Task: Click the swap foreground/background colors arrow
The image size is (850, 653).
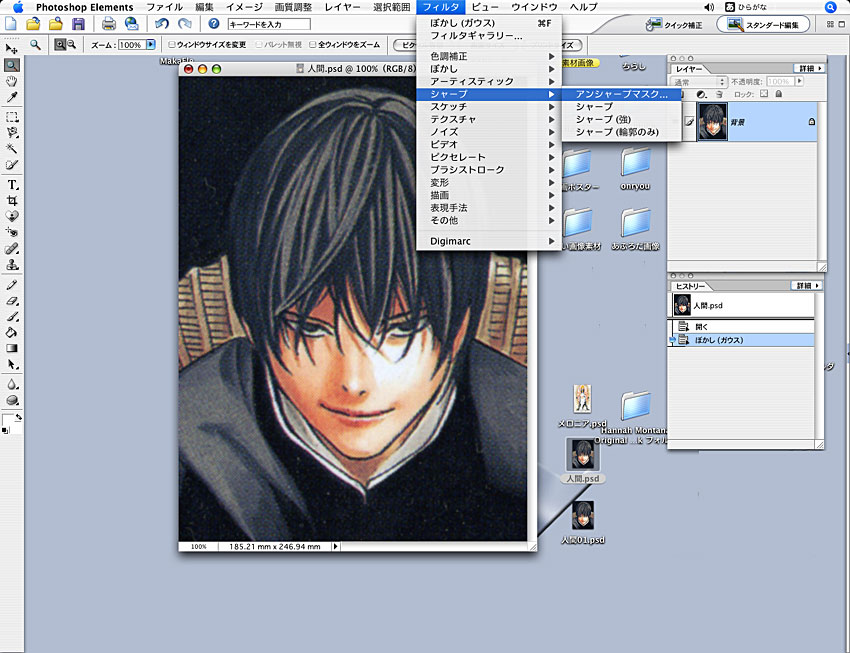Action: click(18, 417)
